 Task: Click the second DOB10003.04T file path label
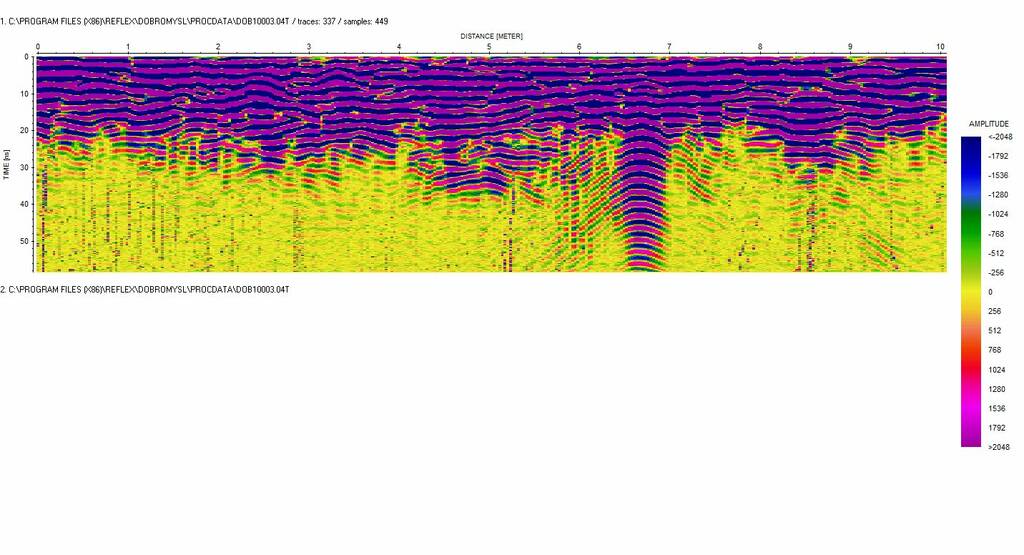tap(145, 289)
